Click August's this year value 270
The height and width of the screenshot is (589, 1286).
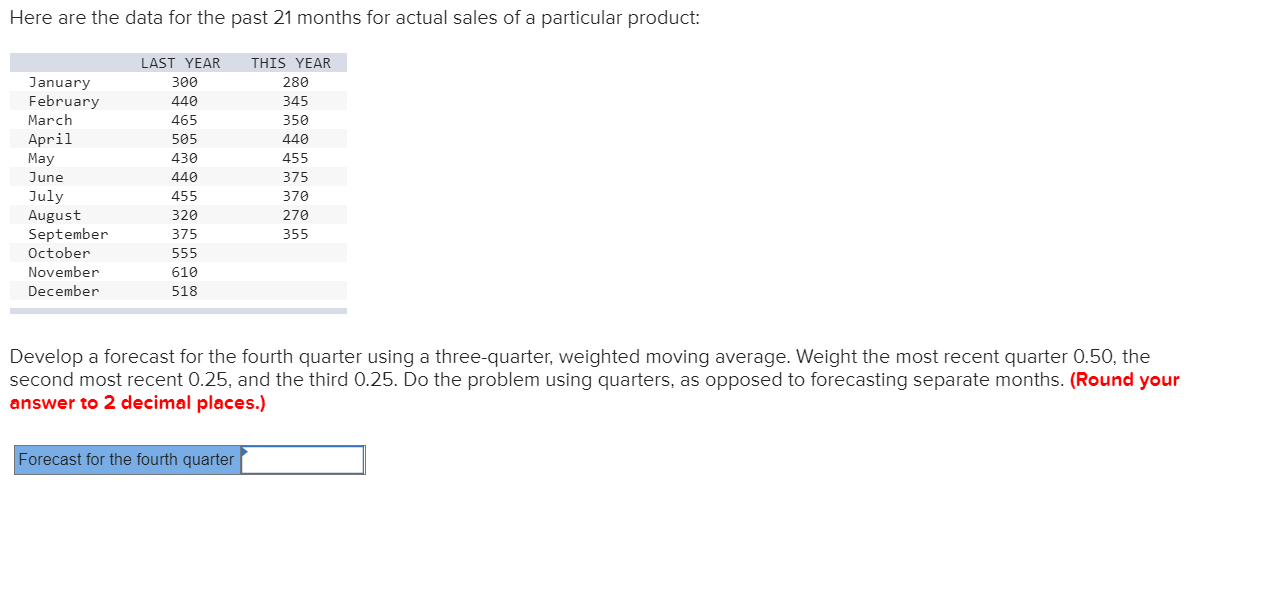click(x=295, y=215)
